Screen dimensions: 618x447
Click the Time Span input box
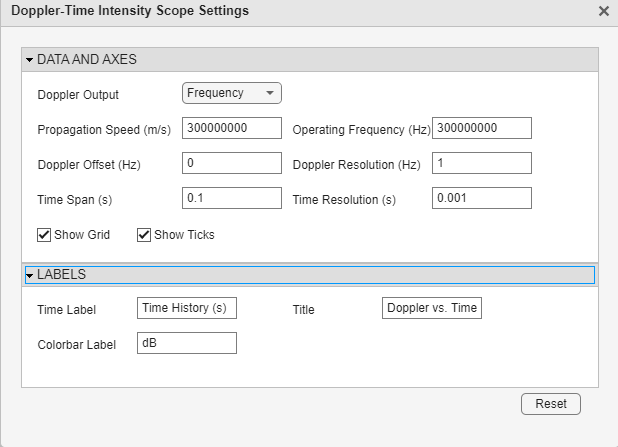click(x=232, y=198)
